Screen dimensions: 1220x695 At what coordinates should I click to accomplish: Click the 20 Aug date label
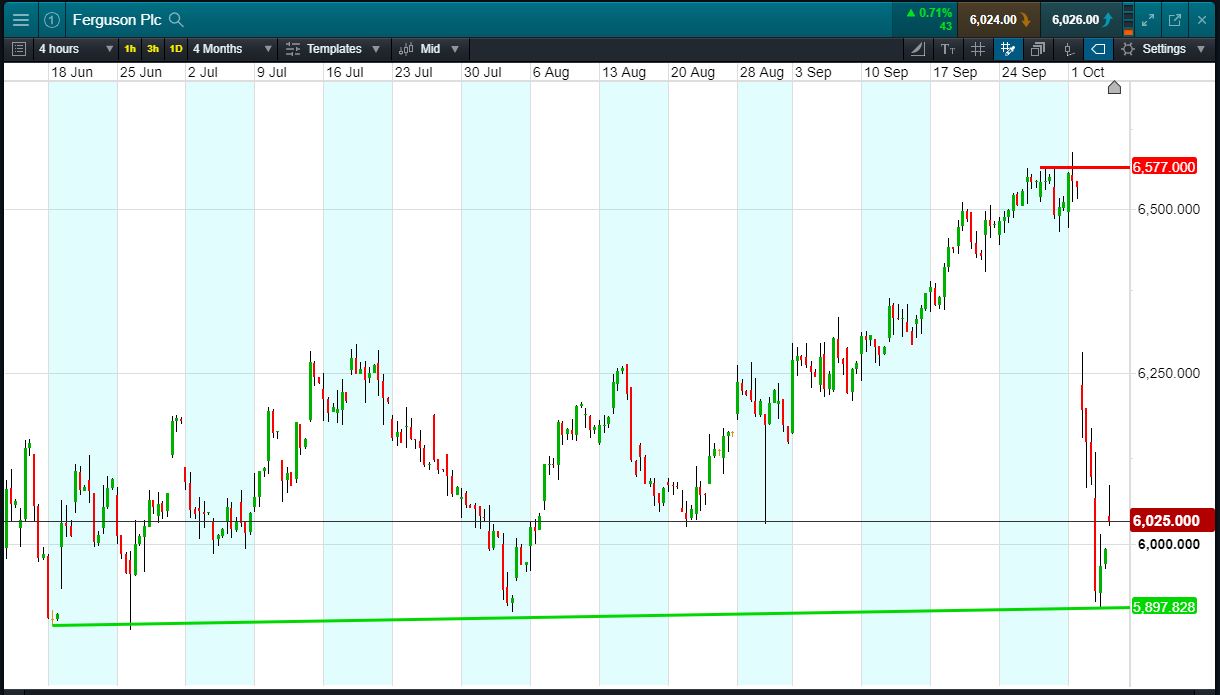pyautogui.click(x=693, y=72)
